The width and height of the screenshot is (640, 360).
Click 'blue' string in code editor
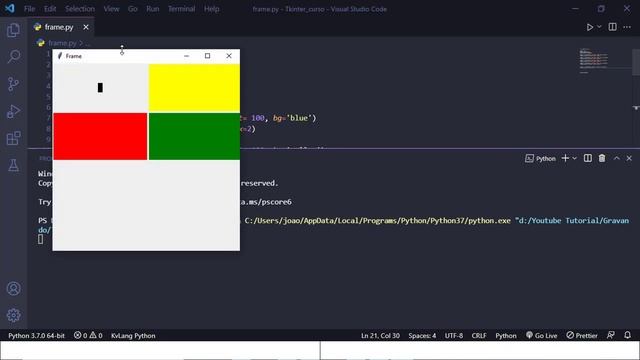click(x=299, y=118)
